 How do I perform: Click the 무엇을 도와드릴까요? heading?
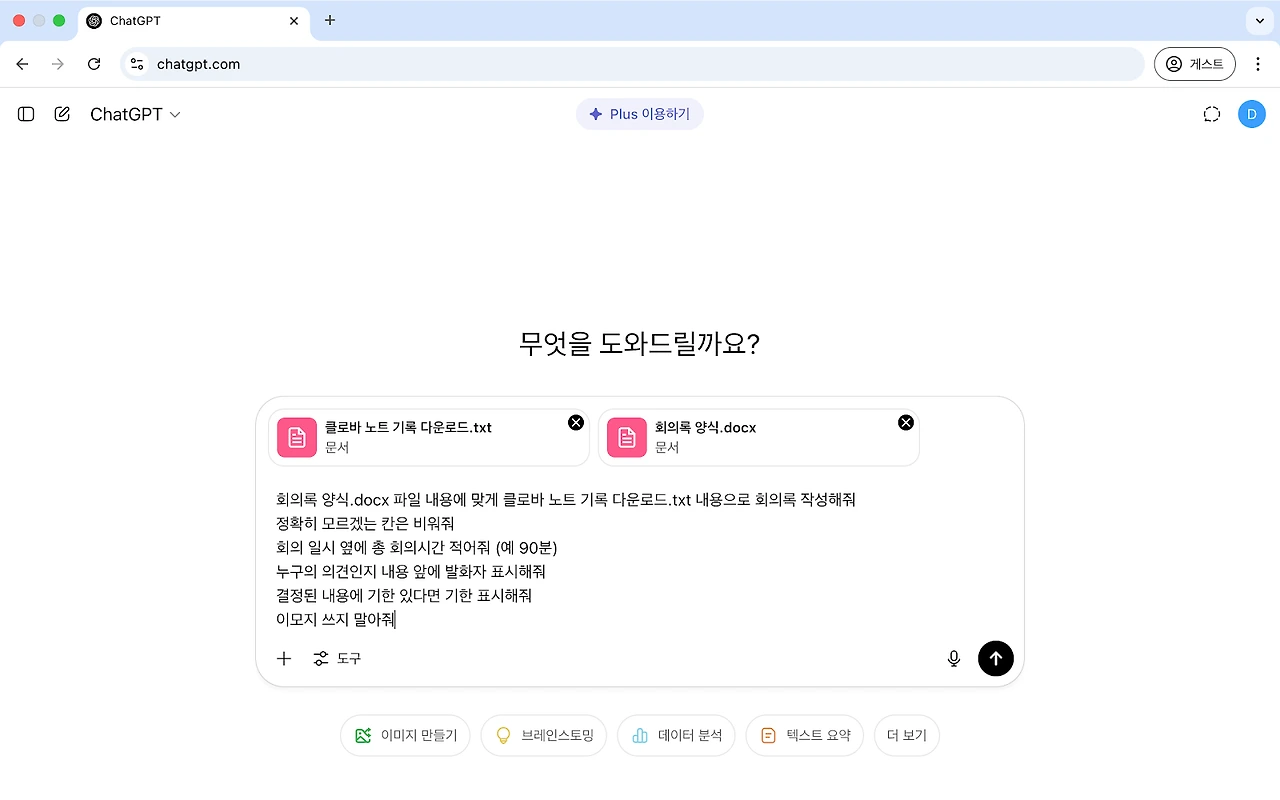(640, 344)
